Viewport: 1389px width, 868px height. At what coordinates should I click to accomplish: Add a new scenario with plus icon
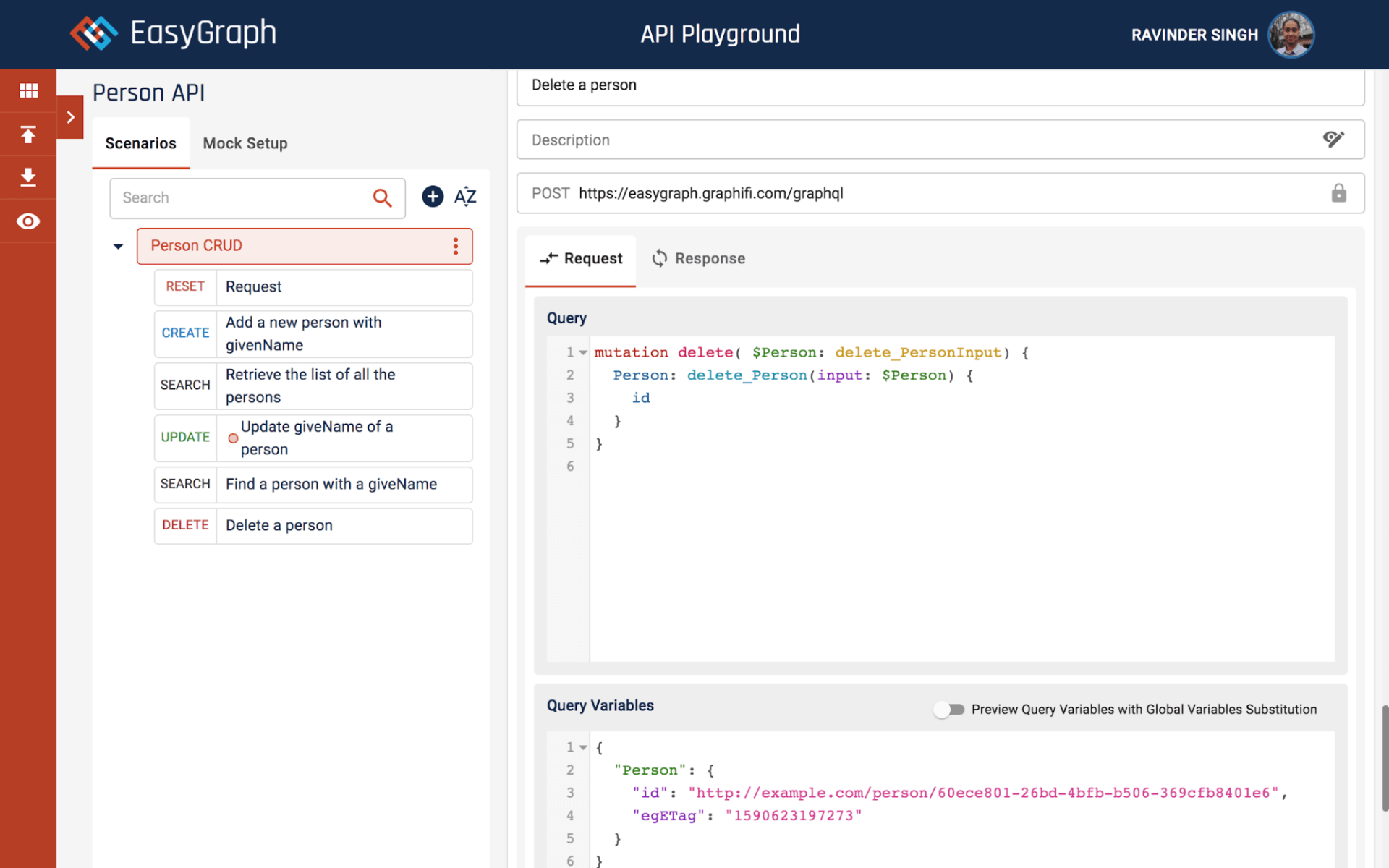point(433,197)
